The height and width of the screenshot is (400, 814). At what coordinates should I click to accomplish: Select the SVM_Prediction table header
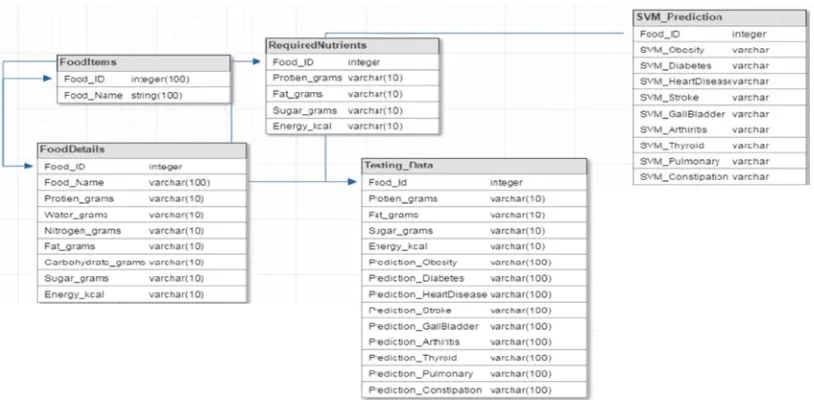[x=720, y=18]
